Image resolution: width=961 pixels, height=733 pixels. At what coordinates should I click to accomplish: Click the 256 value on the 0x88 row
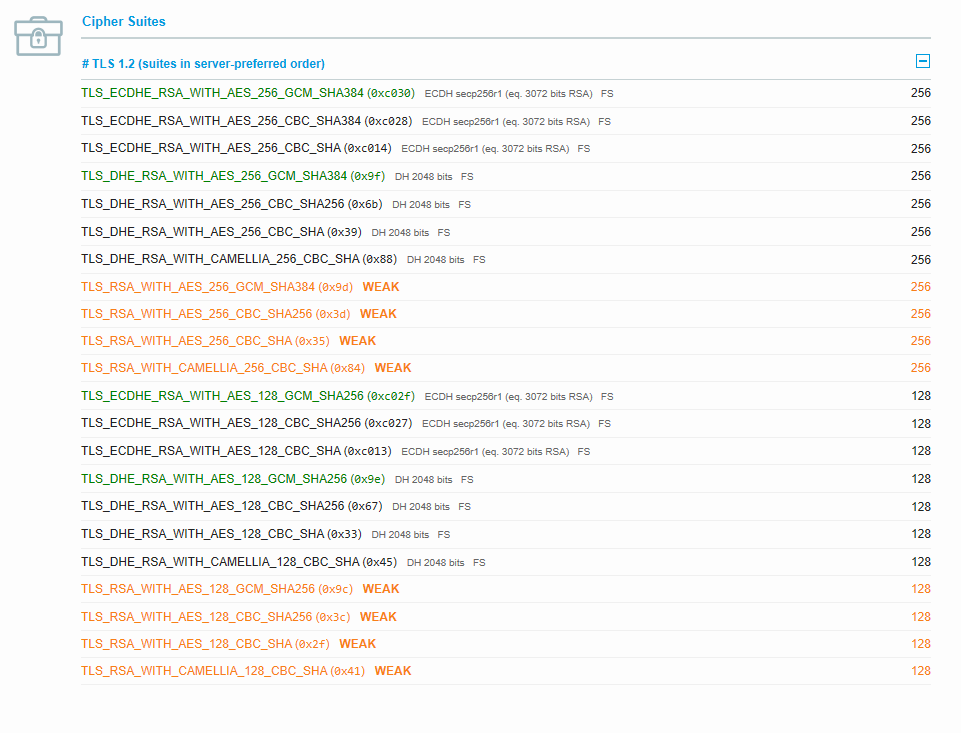(x=921, y=259)
